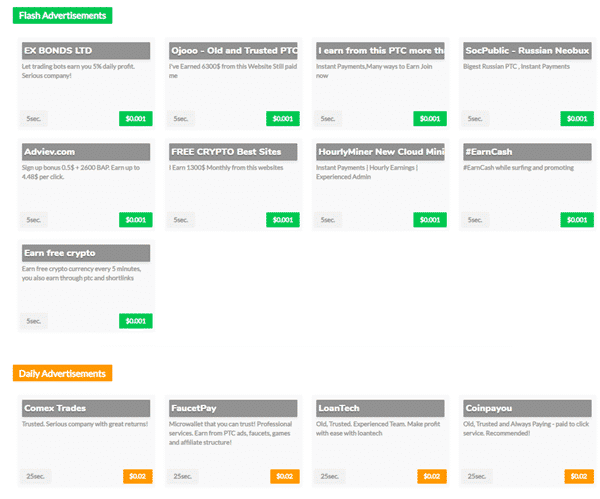Click the $0.001 button on #EarnCash ad
The width and height of the screenshot is (600, 499).
[577, 220]
